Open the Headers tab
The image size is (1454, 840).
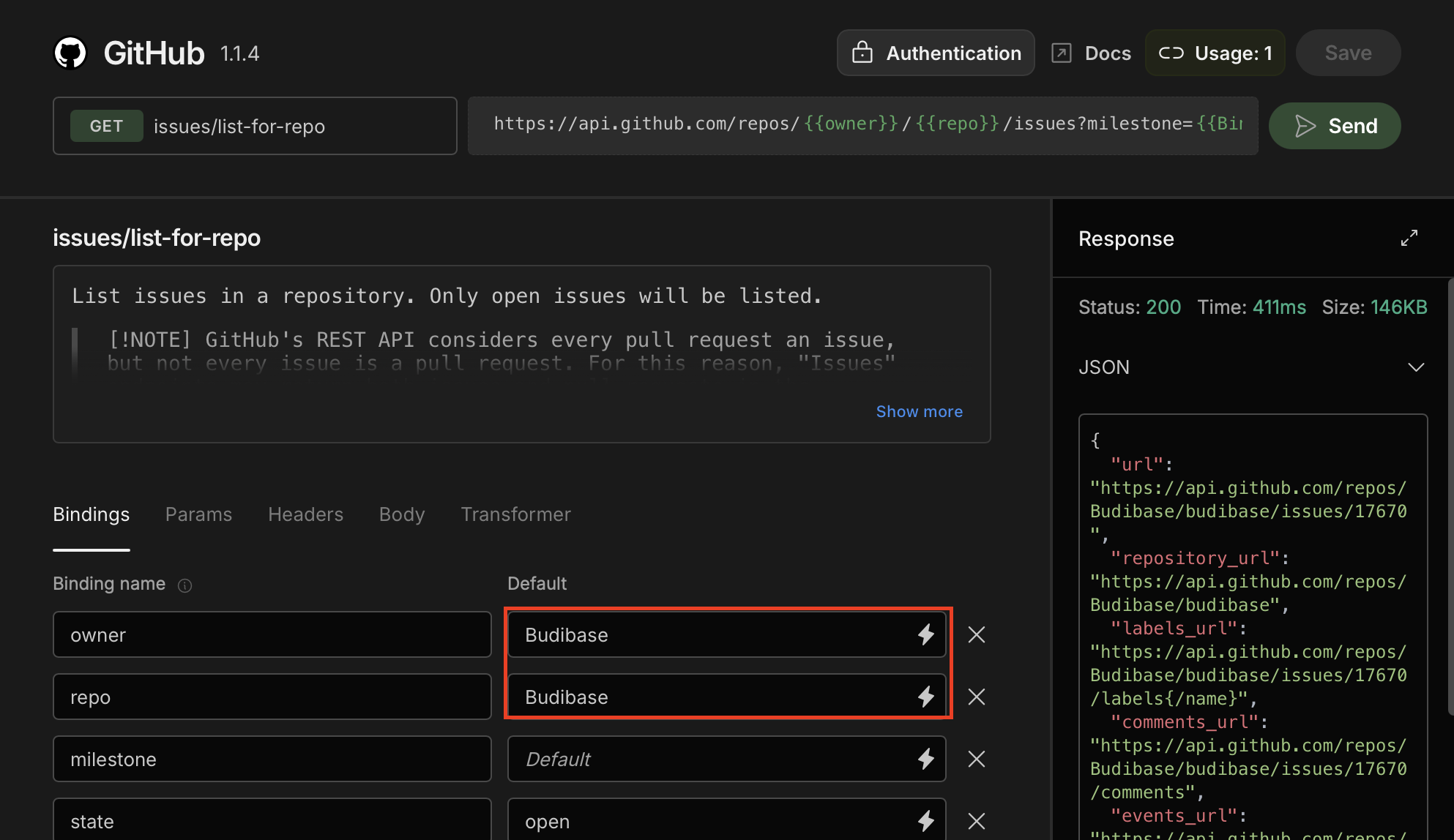tap(305, 514)
